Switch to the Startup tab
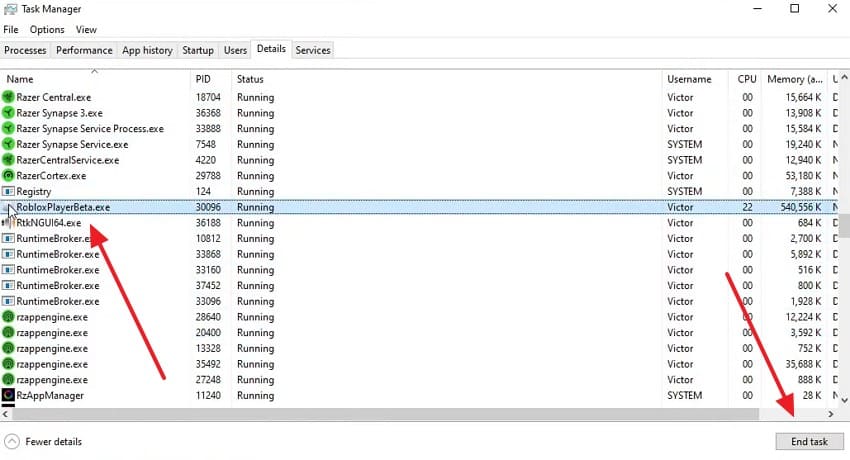This screenshot has height=460, width=850. 198,50
